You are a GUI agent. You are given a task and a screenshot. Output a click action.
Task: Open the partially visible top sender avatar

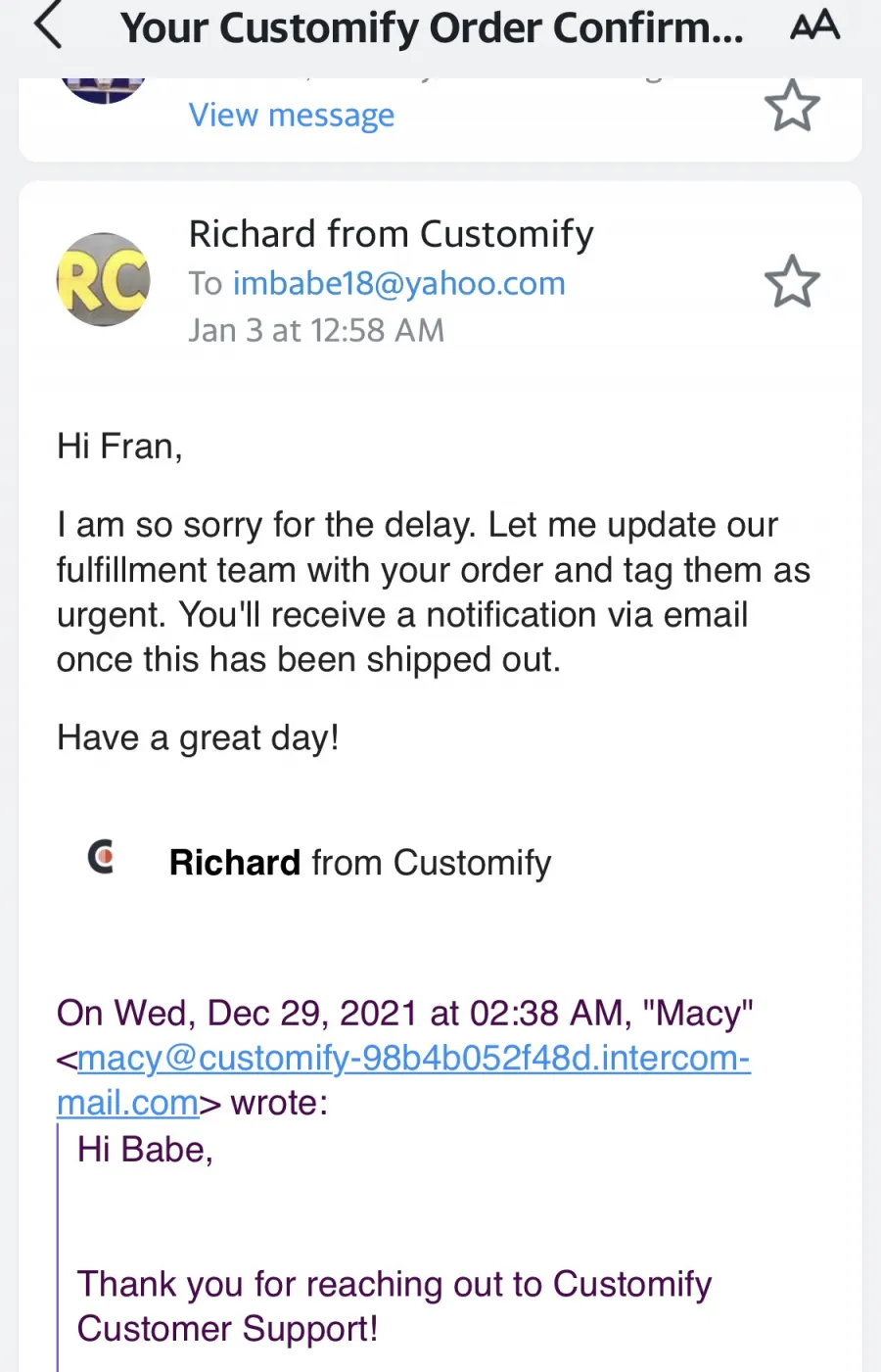[104, 89]
